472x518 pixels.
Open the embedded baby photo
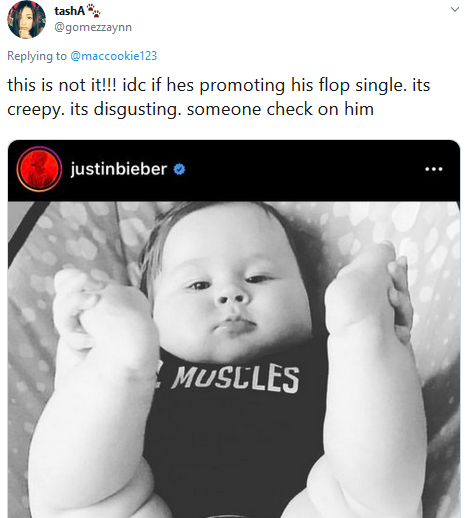(234, 359)
